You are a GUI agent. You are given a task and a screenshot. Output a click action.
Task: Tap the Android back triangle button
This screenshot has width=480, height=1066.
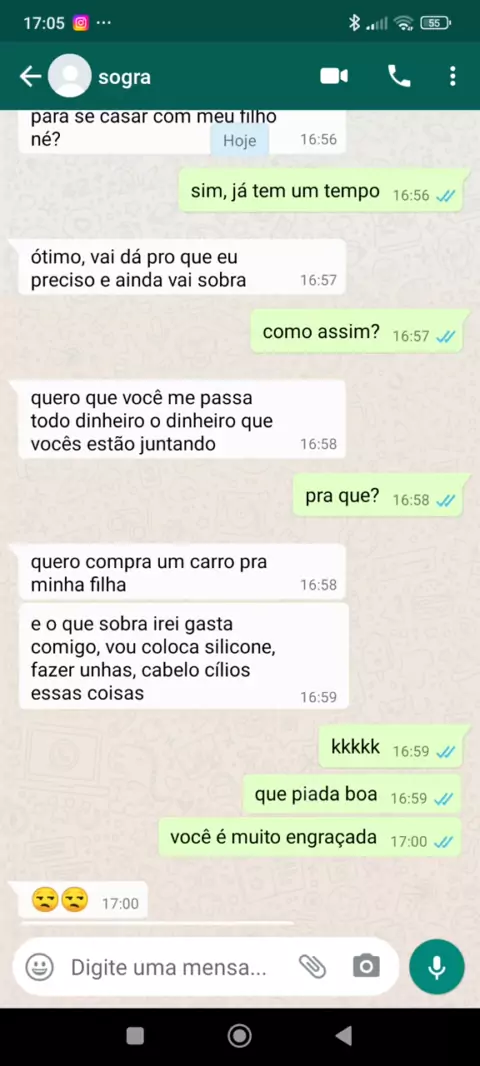[x=344, y=1035]
